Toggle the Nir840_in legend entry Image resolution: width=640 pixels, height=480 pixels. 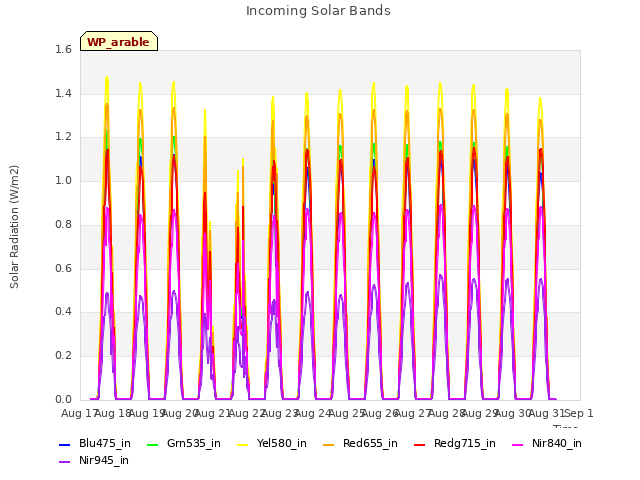(547, 444)
